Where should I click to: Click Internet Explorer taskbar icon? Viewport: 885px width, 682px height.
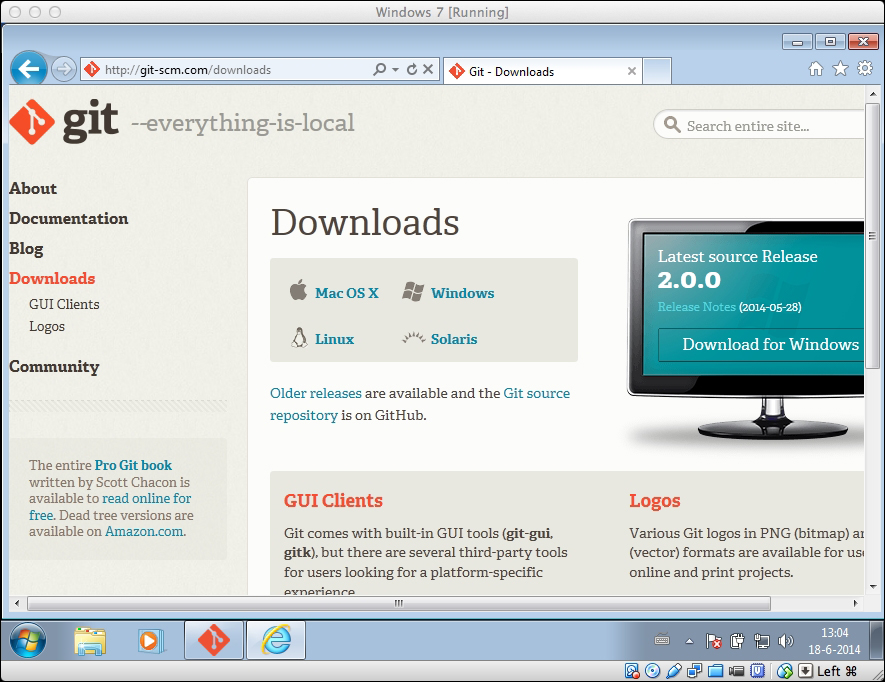(275, 640)
